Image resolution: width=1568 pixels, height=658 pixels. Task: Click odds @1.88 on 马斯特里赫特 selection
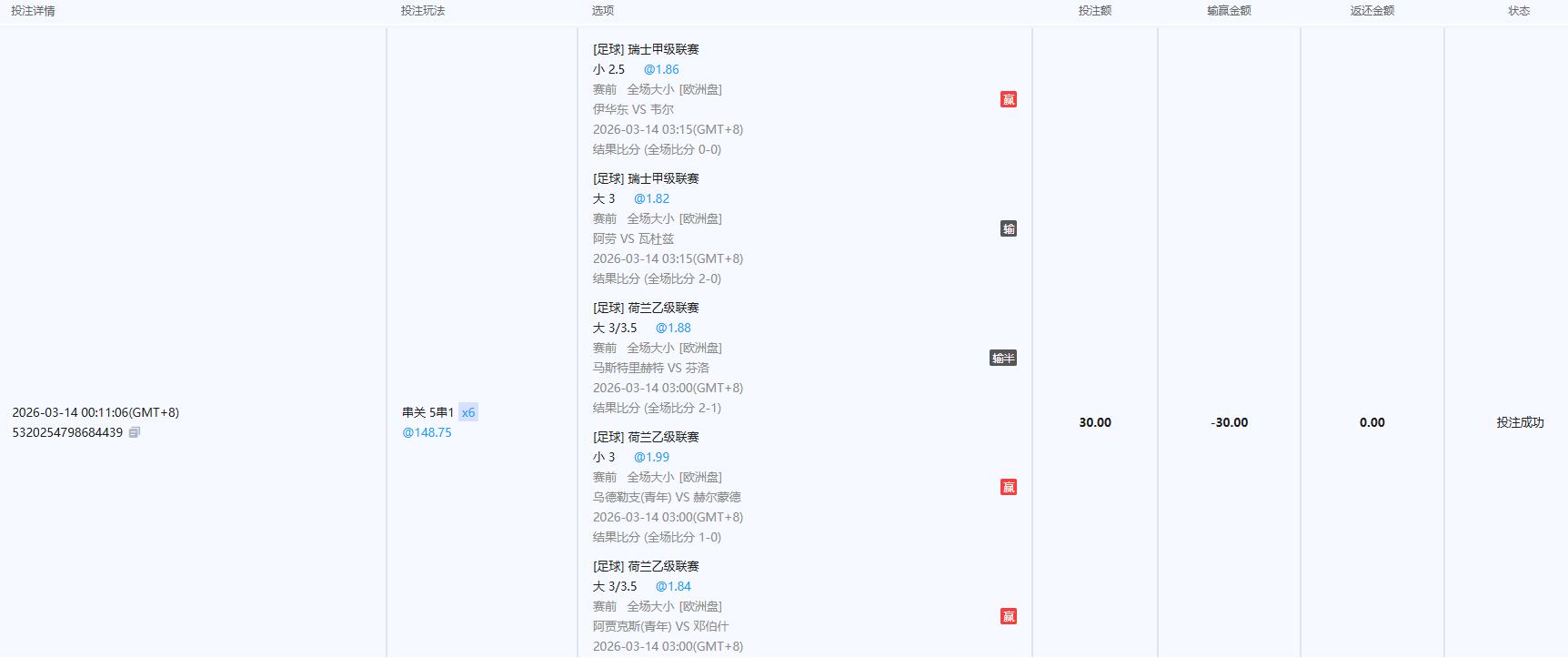pyautogui.click(x=673, y=329)
